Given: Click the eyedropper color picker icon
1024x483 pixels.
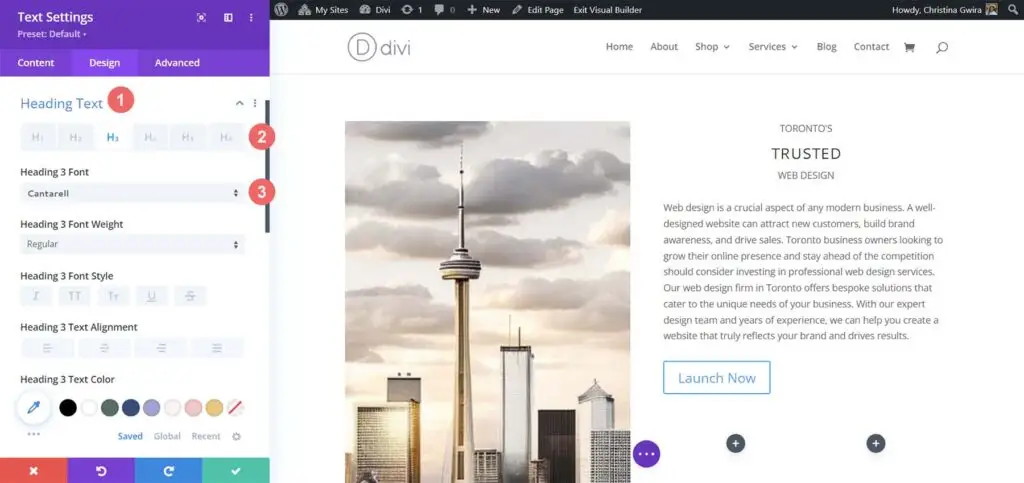Looking at the screenshot, I should tap(33, 408).
